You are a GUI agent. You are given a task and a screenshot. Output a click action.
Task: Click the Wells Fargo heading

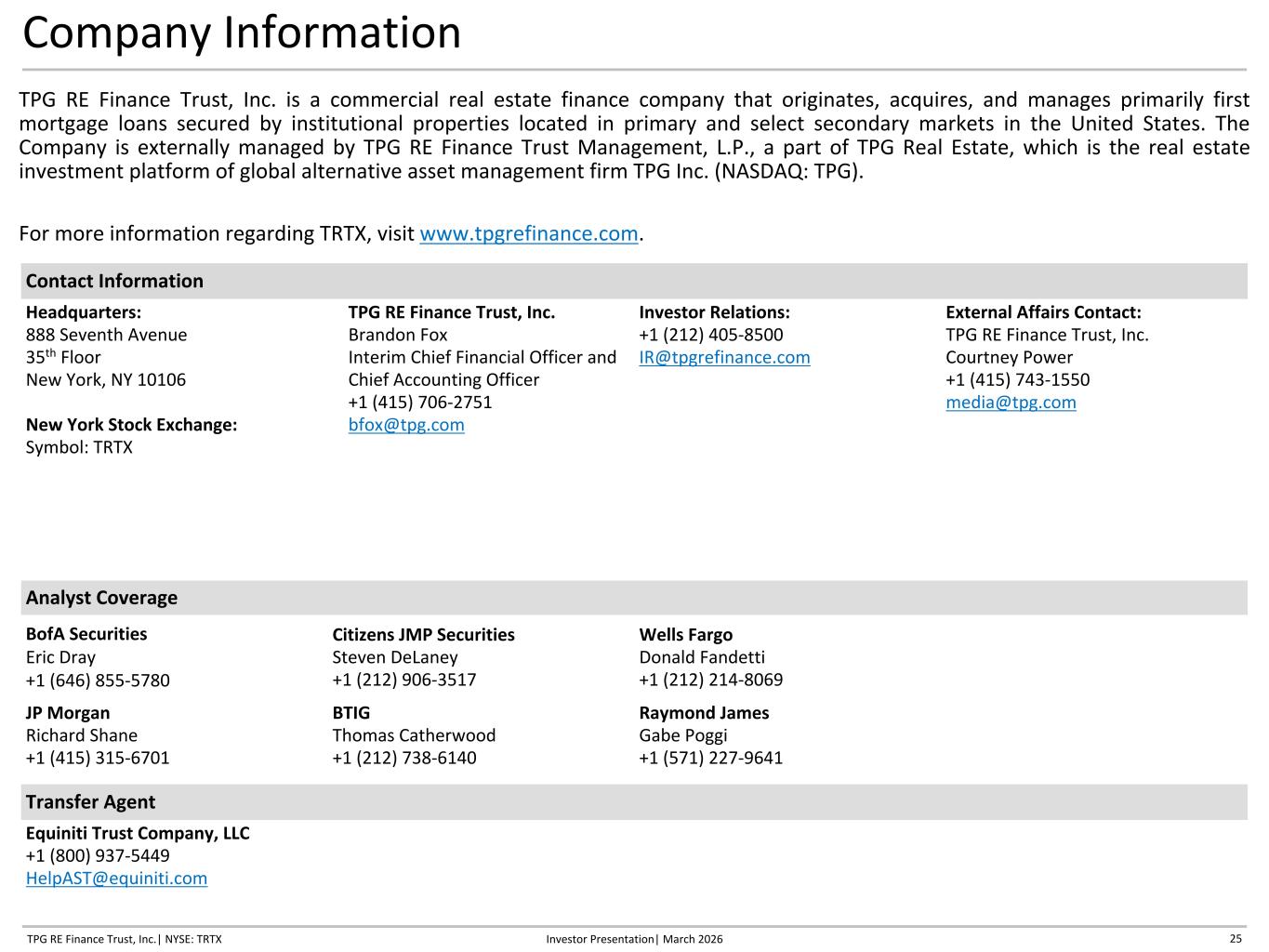point(686,635)
